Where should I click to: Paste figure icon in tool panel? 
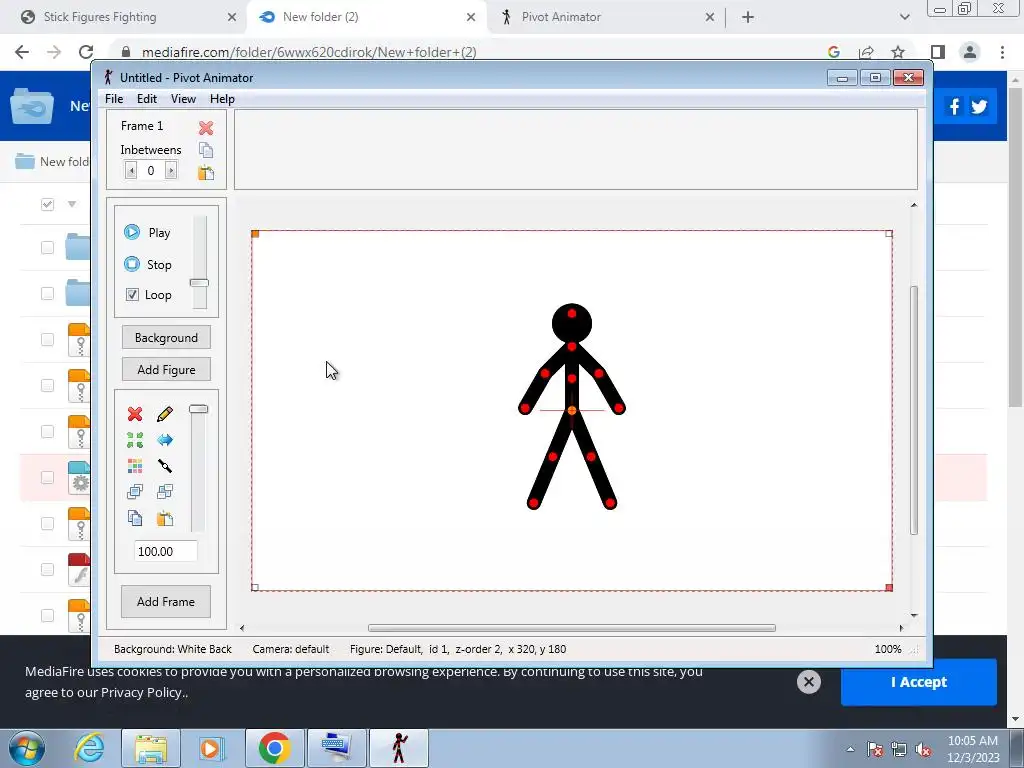(x=165, y=518)
